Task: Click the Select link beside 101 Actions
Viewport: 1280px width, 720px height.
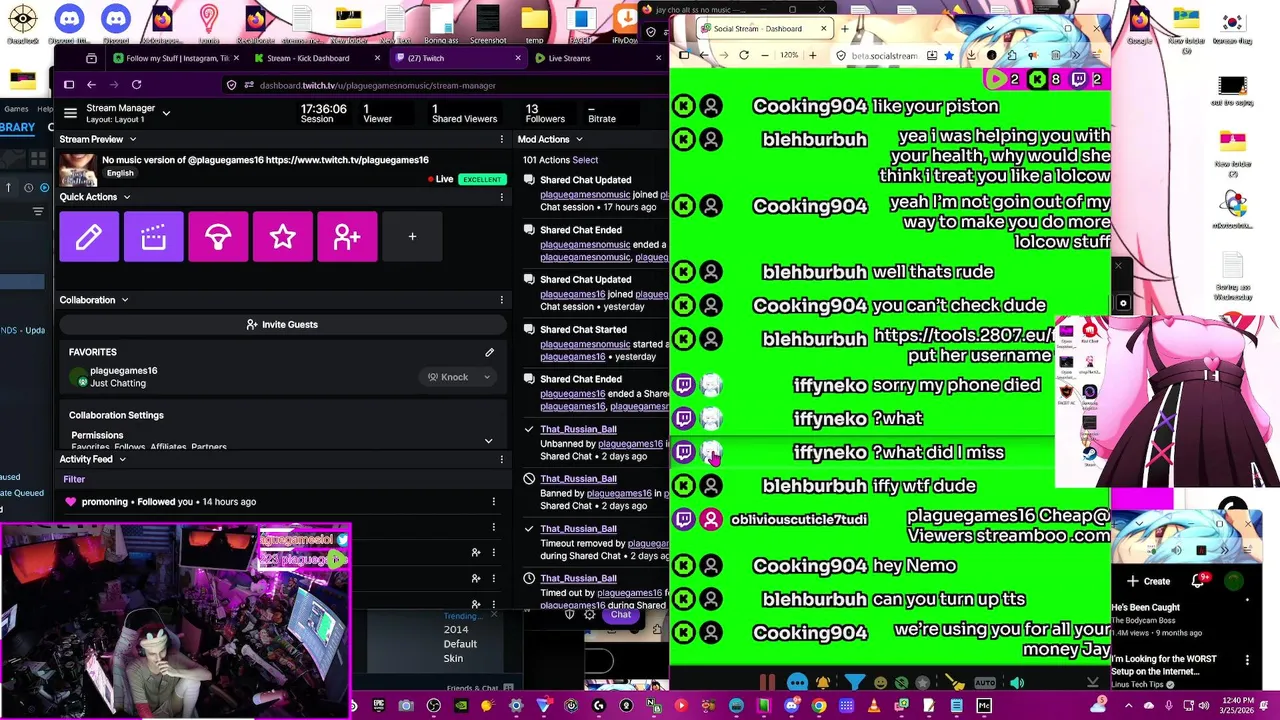Action: (x=585, y=160)
